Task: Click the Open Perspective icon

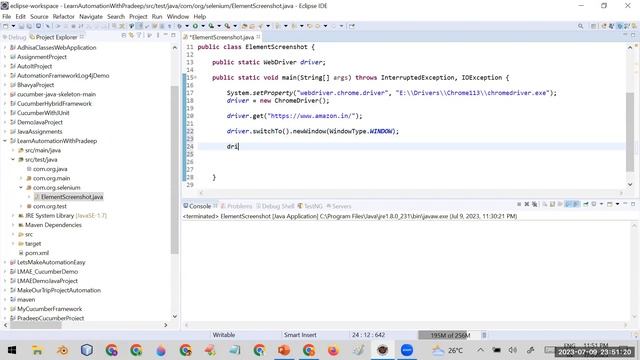Action: click(593, 26)
